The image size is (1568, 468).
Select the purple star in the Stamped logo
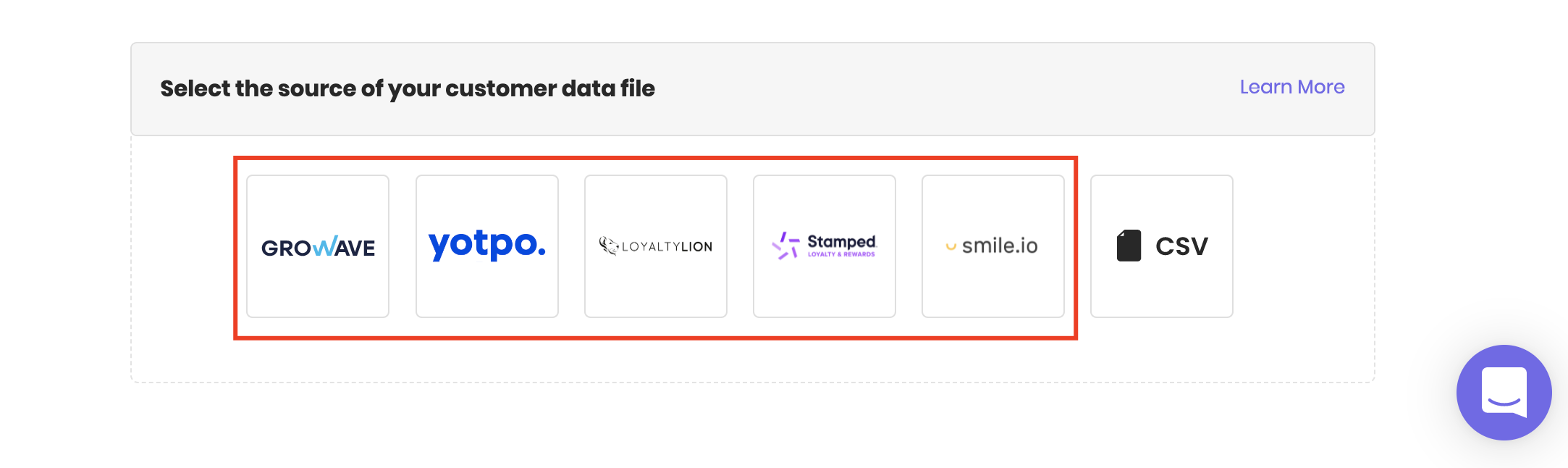[x=789, y=245]
